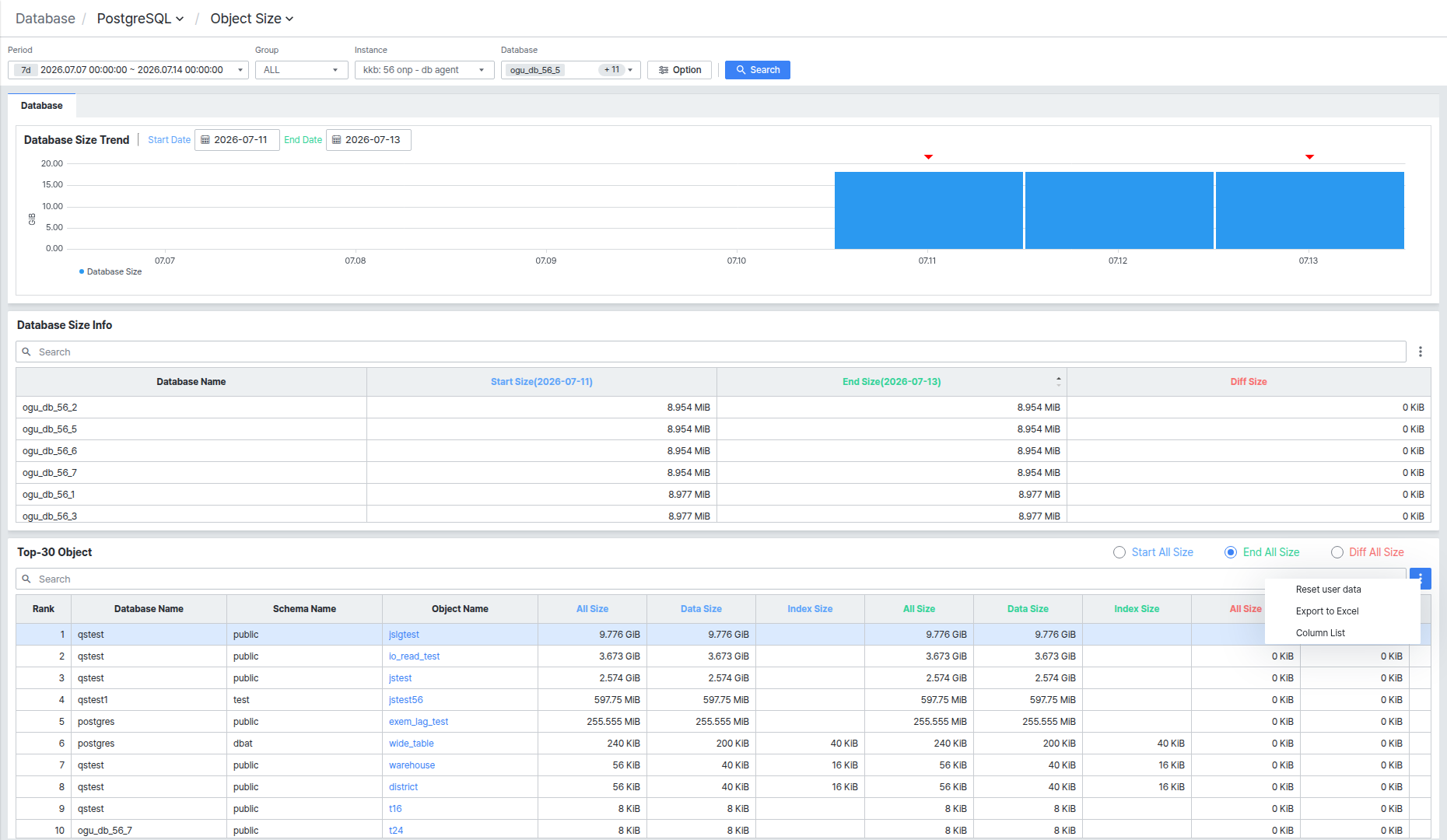Click the red marker above 07.13 bar
Screen dimensions: 1447x840
[x=1309, y=157]
